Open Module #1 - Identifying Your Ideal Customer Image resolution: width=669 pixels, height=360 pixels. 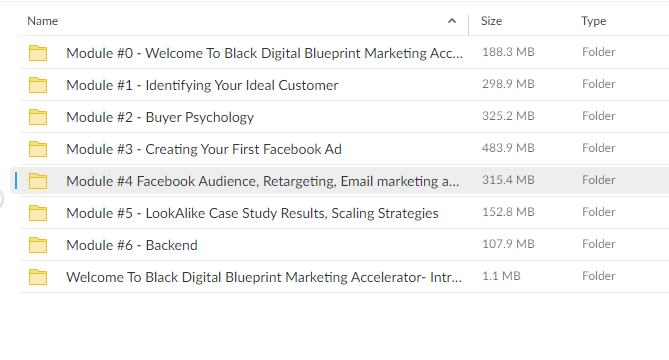[x=202, y=85]
